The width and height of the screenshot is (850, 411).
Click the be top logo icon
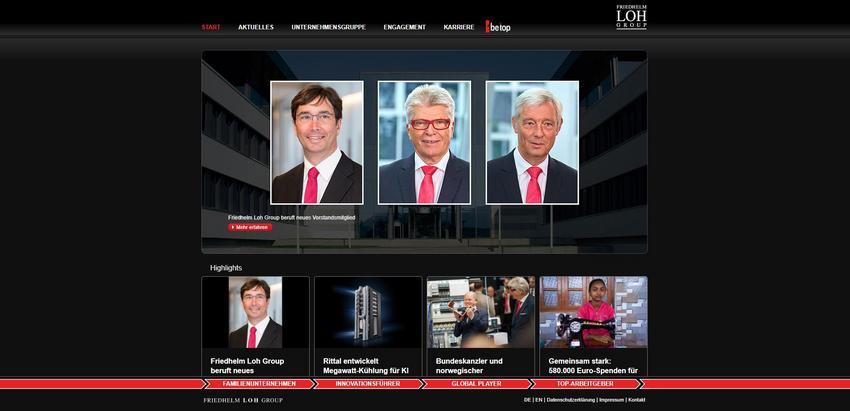(498, 27)
